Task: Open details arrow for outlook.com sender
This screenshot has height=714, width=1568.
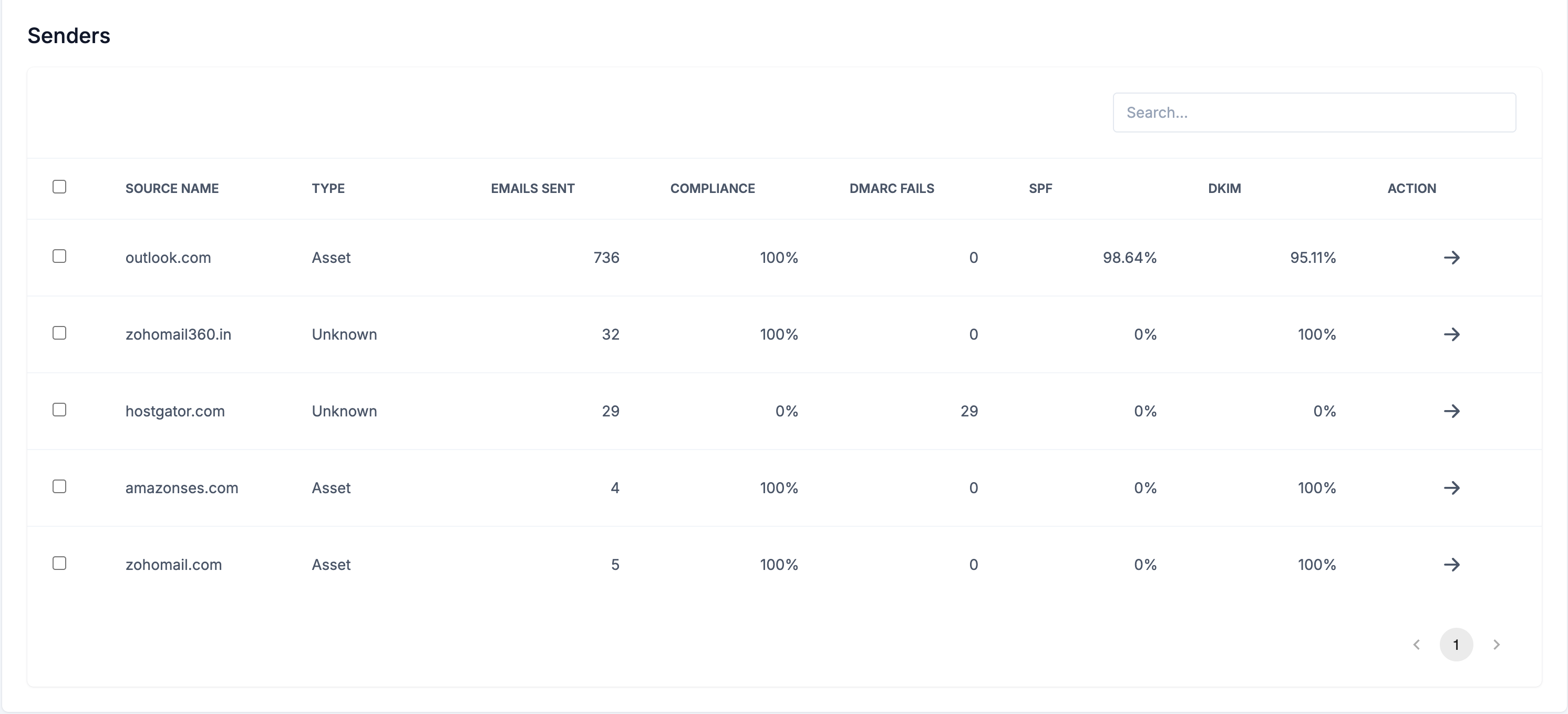Action: (1451, 258)
